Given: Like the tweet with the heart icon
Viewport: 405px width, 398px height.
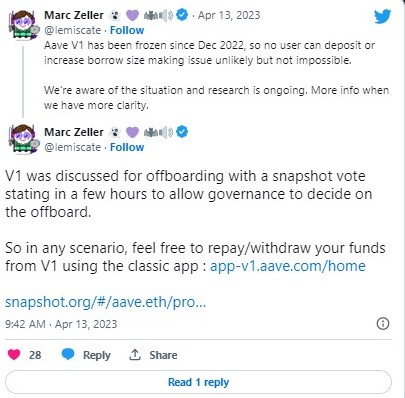Looking at the screenshot, I should coord(14,354).
